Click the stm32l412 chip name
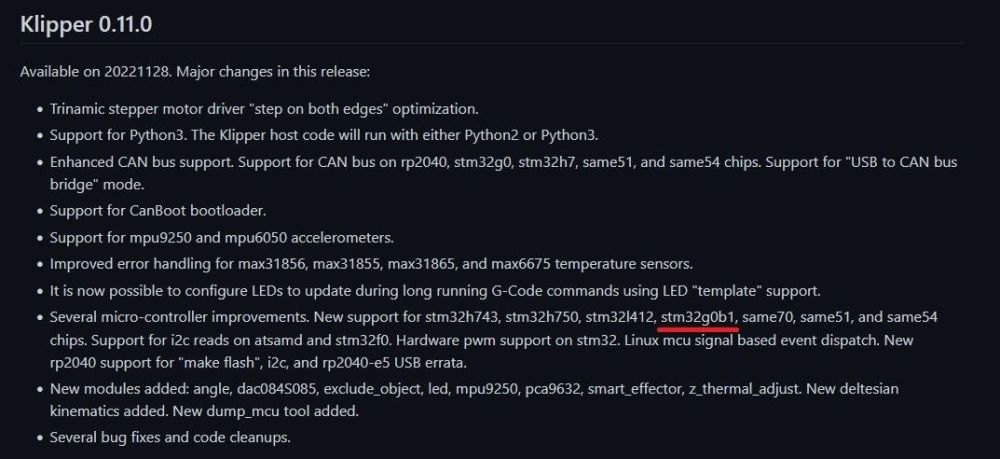This screenshot has width=1000, height=459. pos(618,317)
